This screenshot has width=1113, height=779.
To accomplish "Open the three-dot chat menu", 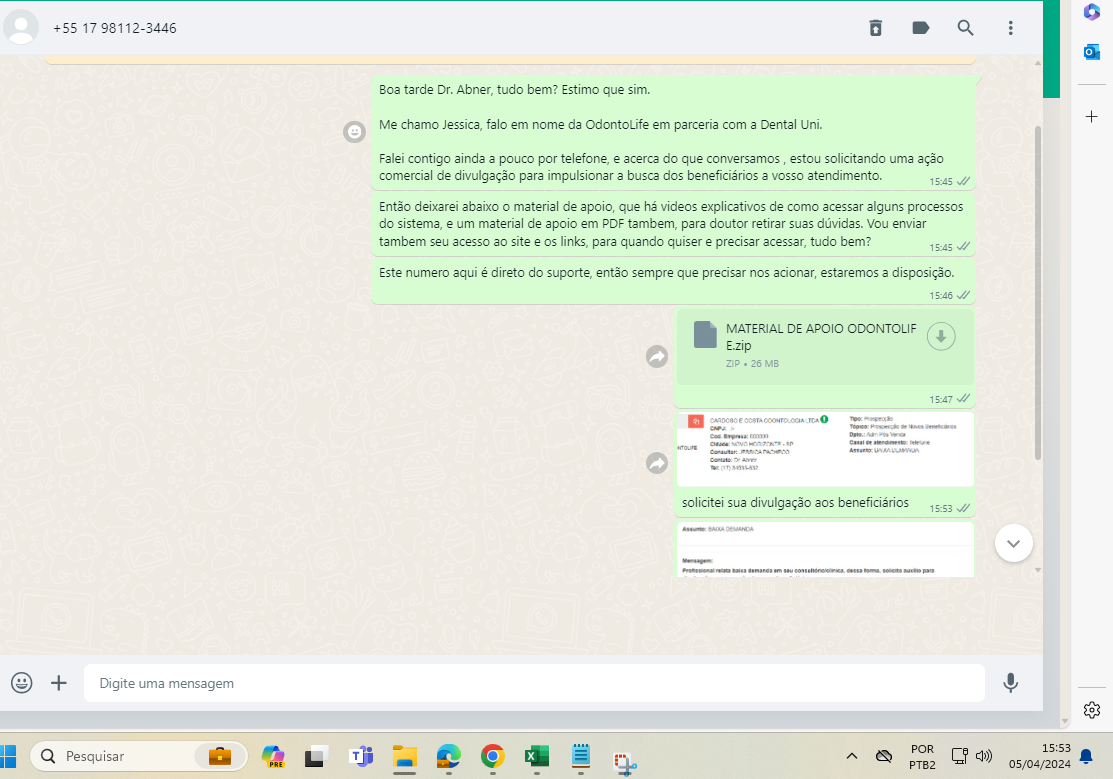I will click(x=1011, y=28).
